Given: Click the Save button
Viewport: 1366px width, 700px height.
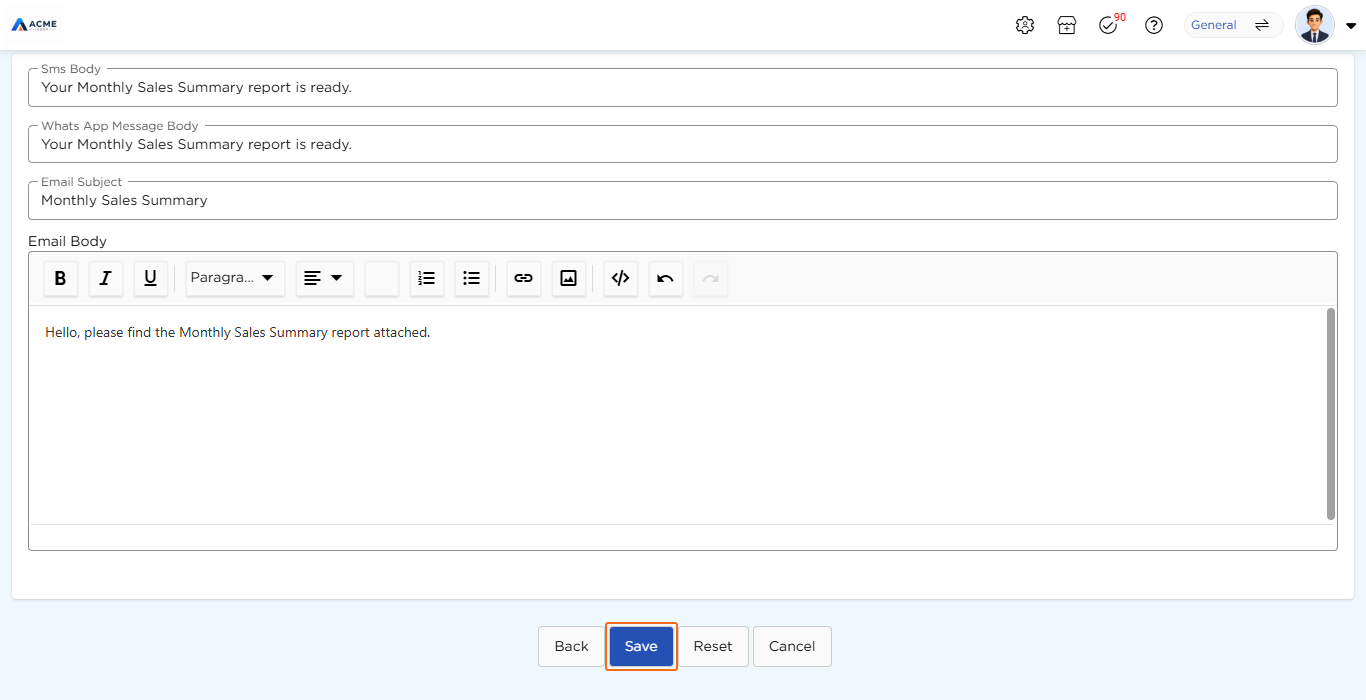Looking at the screenshot, I should pos(641,646).
